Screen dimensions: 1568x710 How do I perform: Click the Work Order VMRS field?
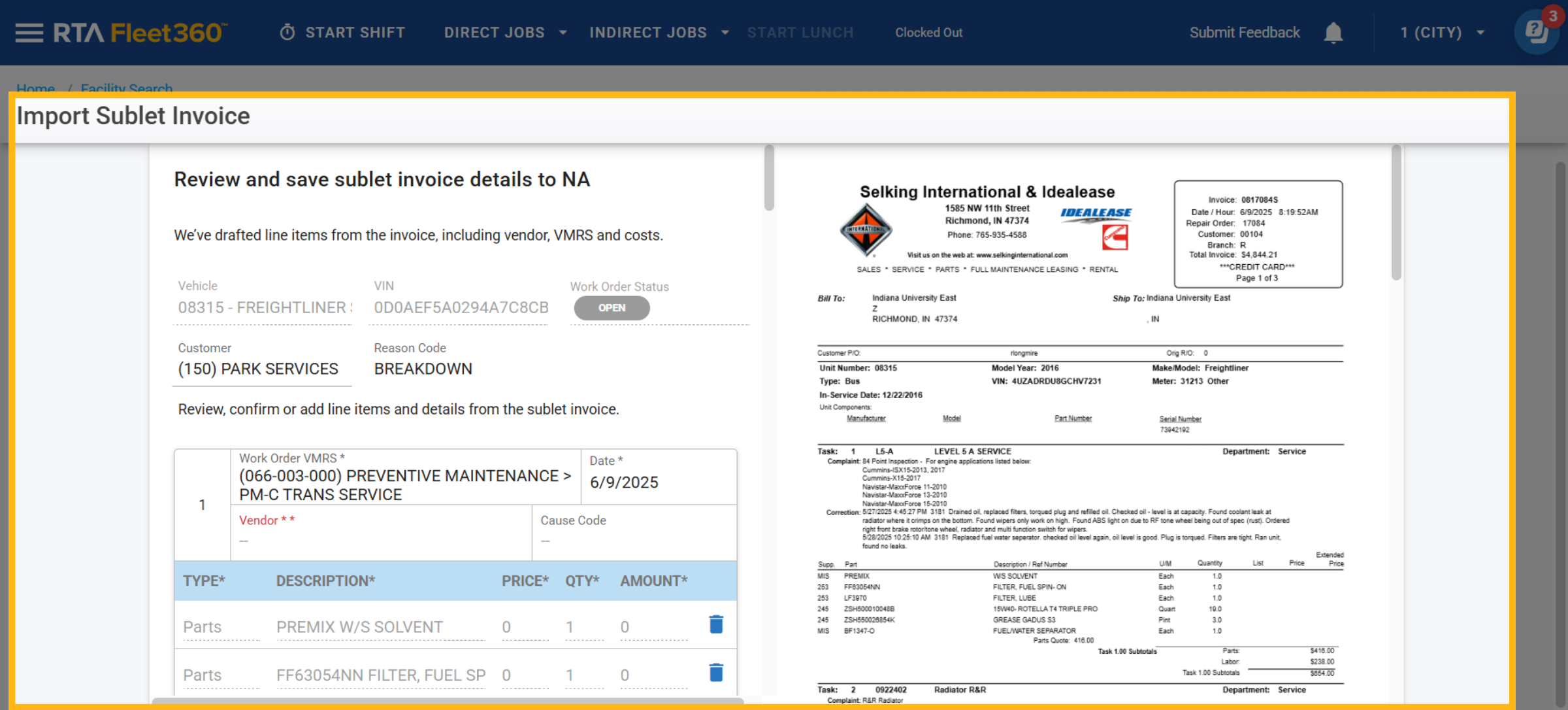pos(405,484)
